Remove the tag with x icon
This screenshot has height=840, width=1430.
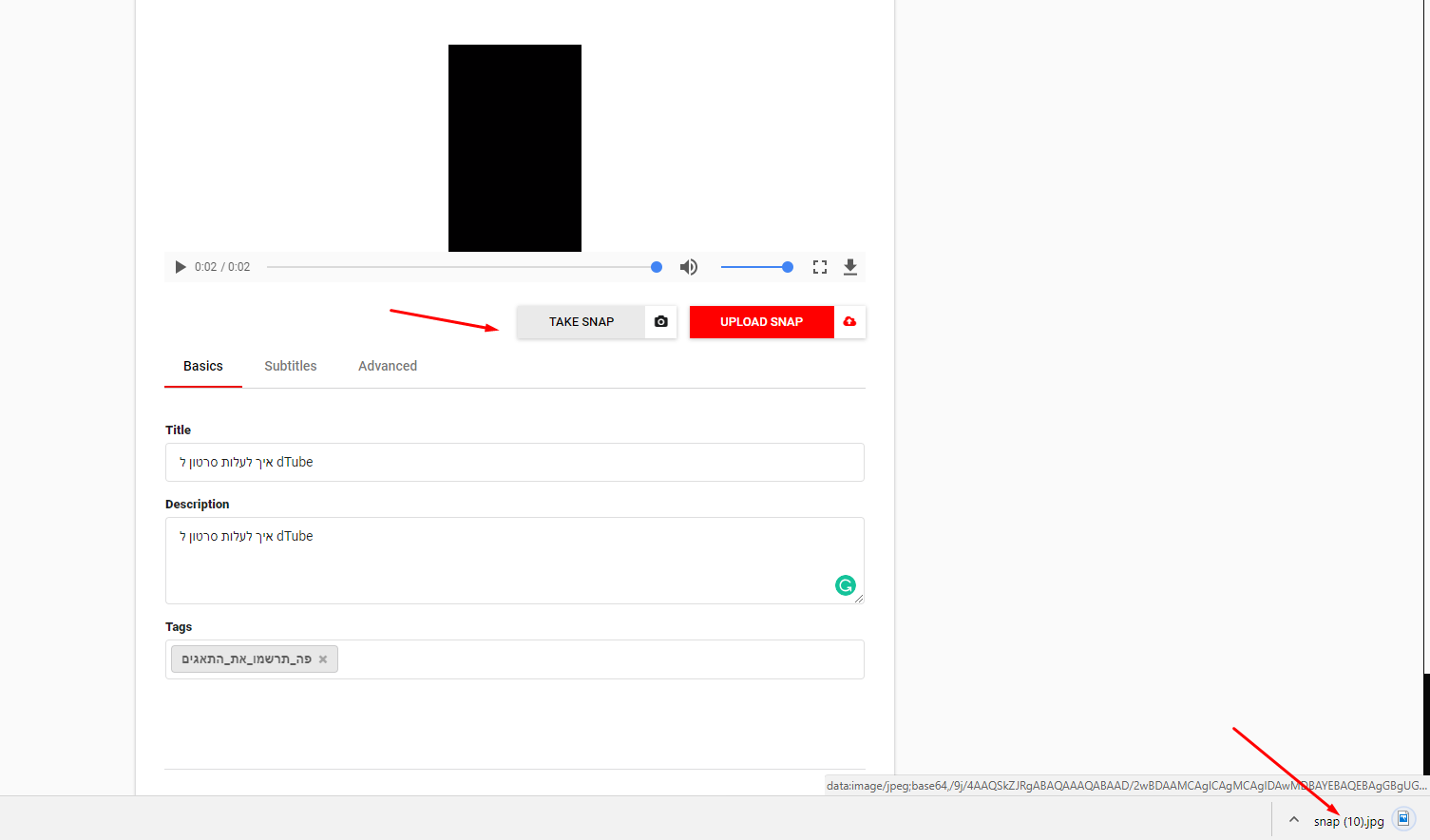pyautogui.click(x=323, y=659)
